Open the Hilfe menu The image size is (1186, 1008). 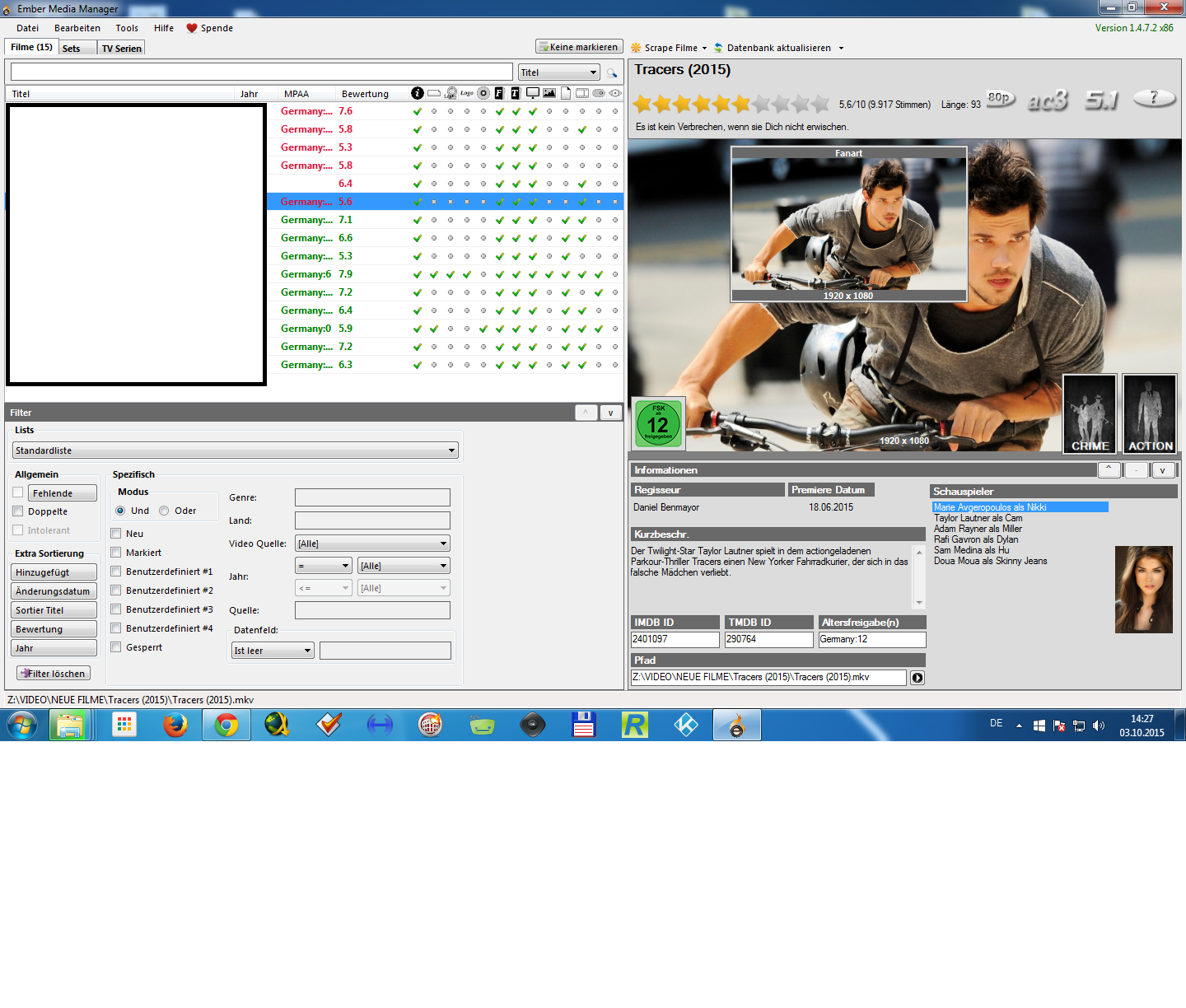[x=164, y=28]
